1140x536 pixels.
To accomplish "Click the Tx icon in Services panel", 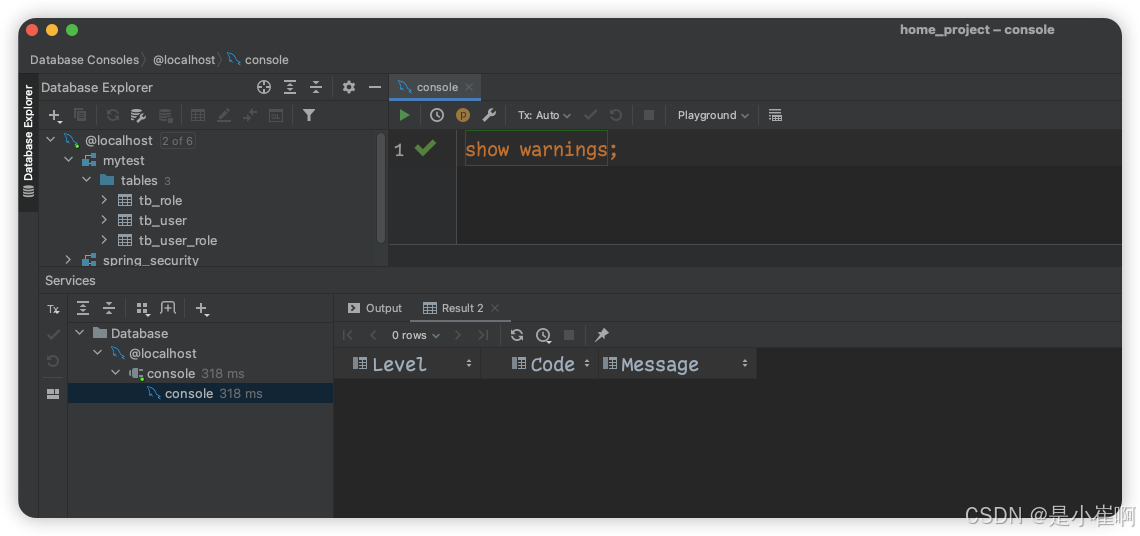I will click(x=53, y=309).
